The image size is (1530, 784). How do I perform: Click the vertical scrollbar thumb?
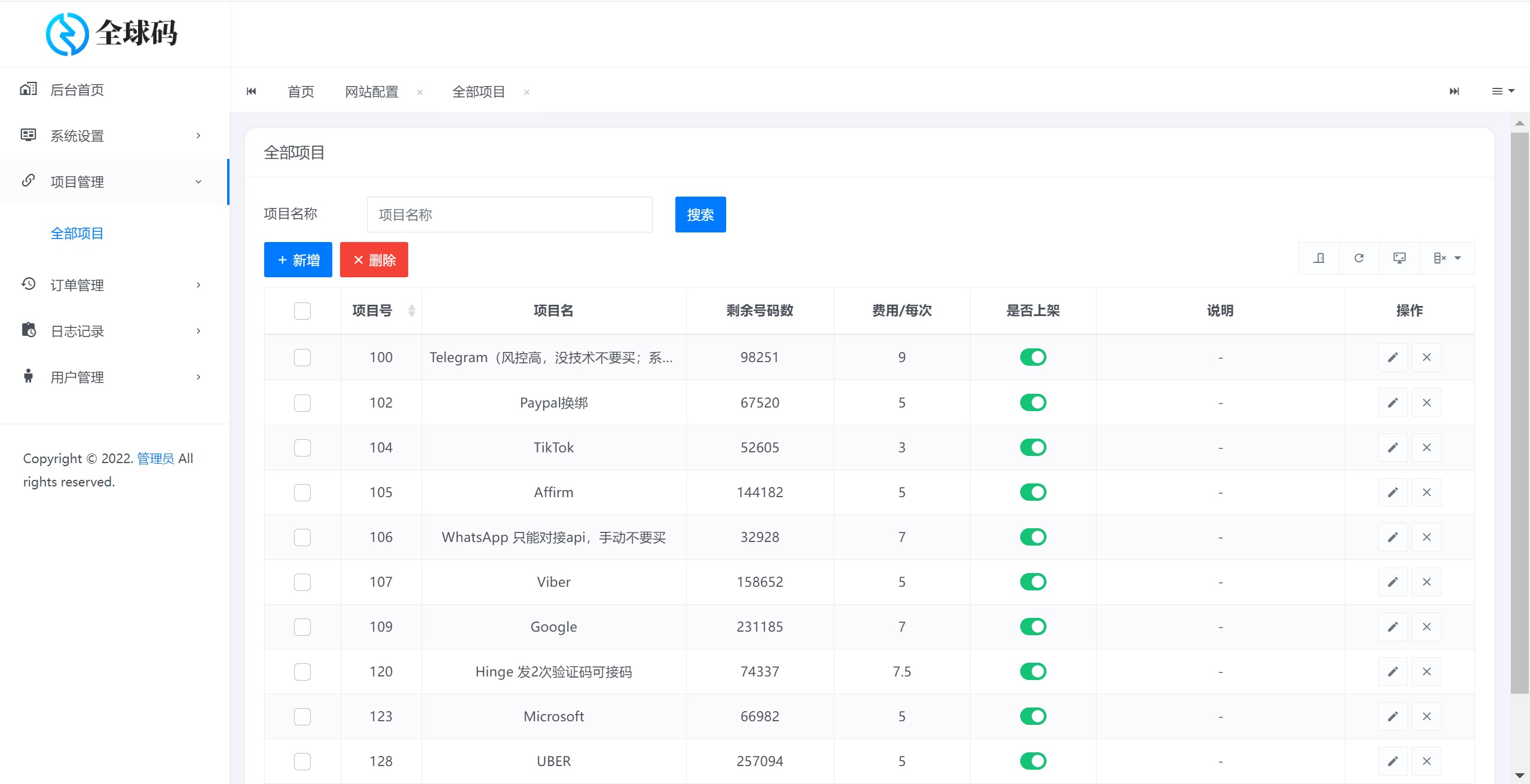(1519, 413)
